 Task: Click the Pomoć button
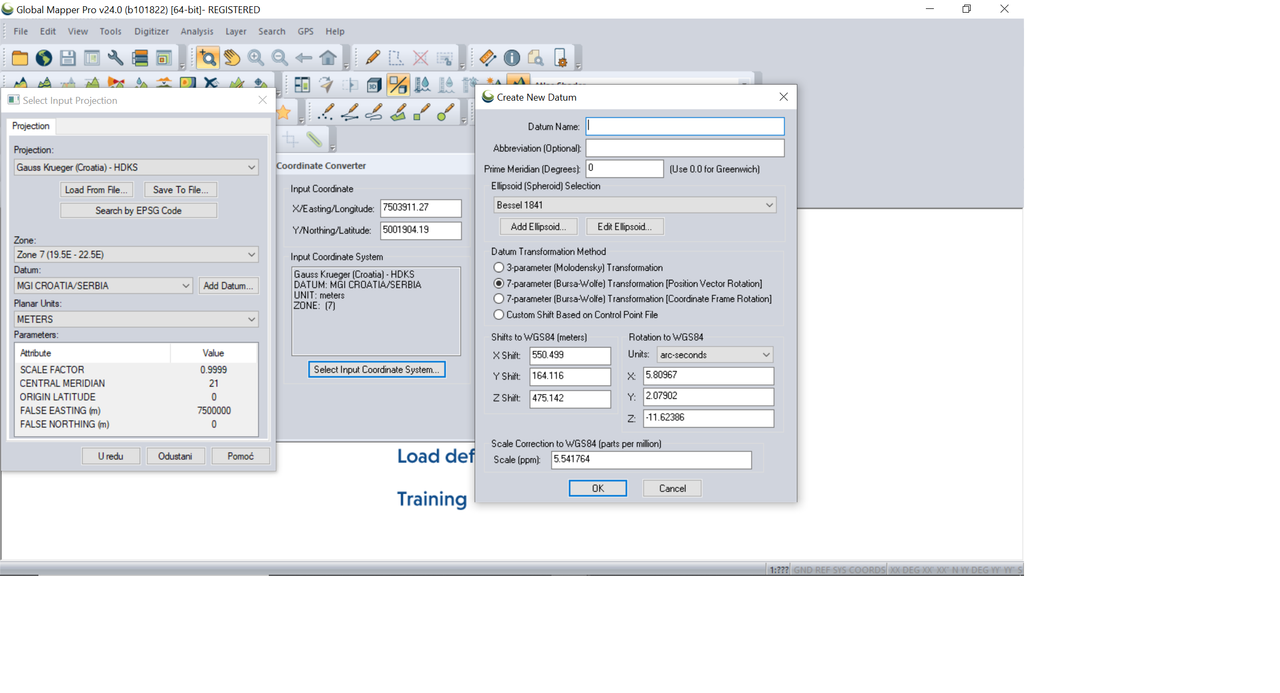point(240,456)
